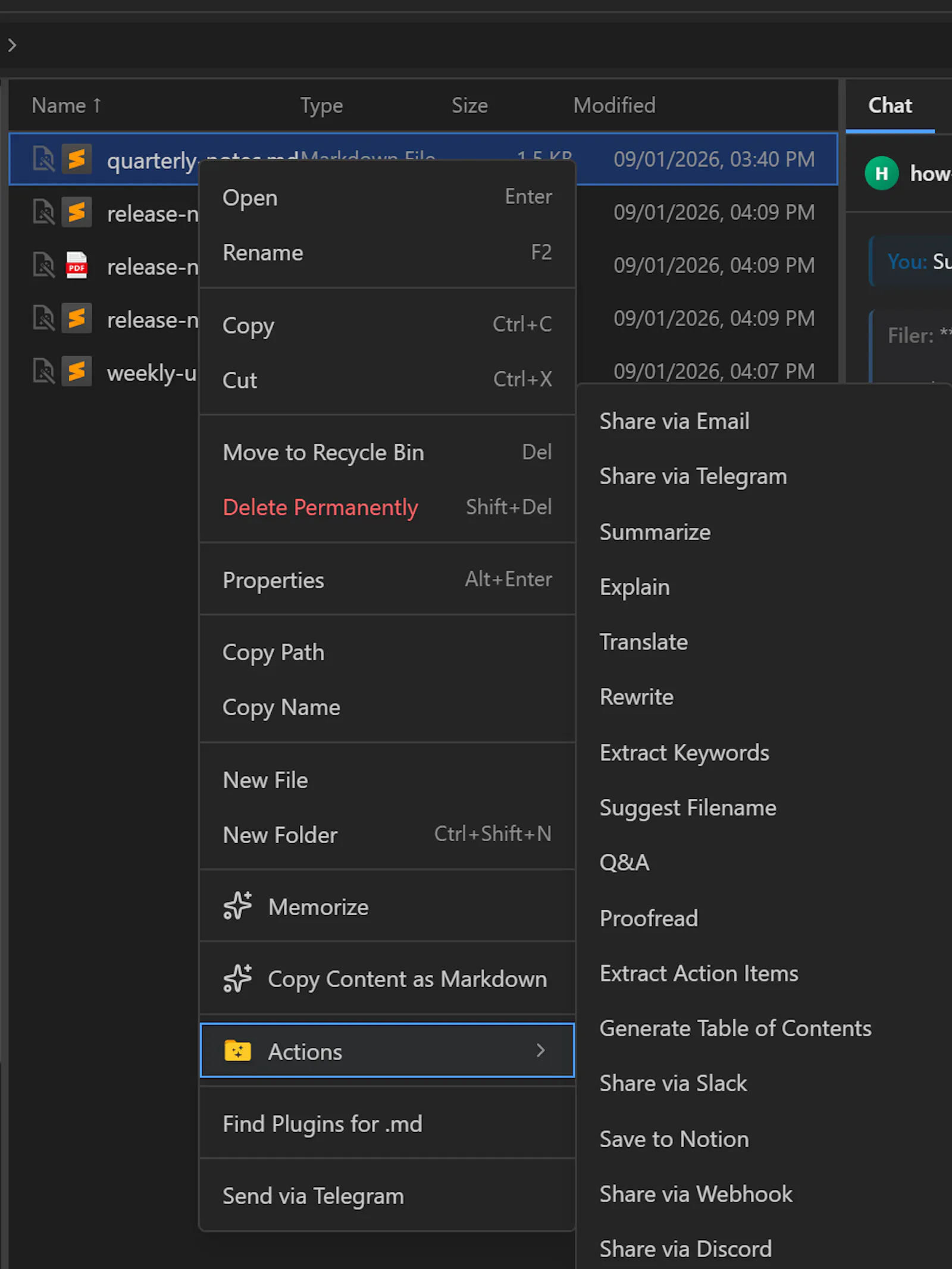Select Share via Webhook

point(765,1194)
